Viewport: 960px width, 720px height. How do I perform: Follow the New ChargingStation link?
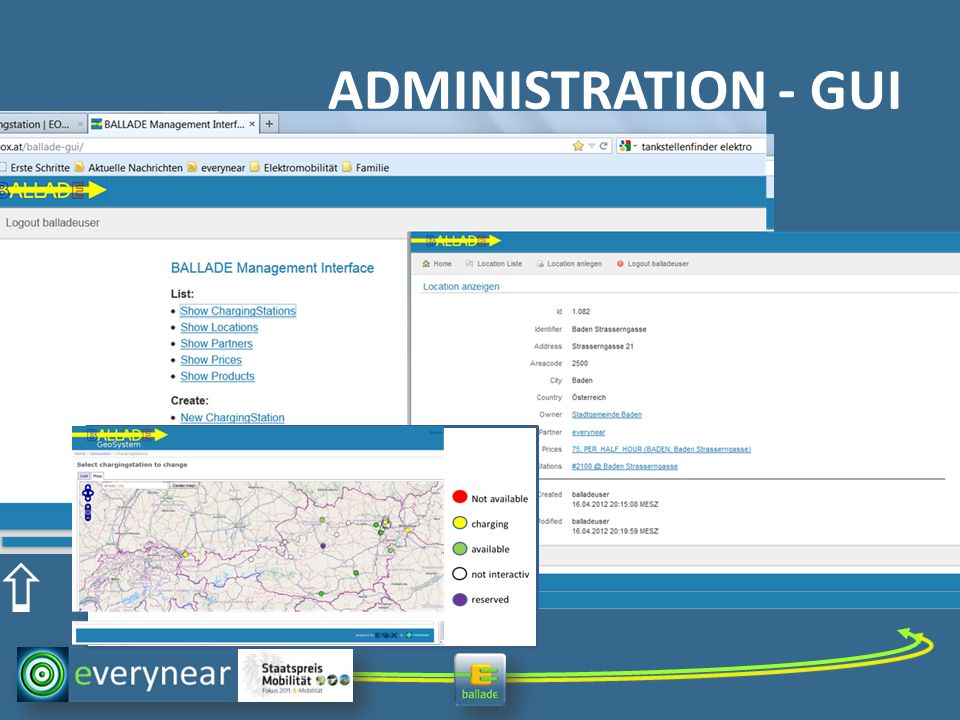pos(232,418)
